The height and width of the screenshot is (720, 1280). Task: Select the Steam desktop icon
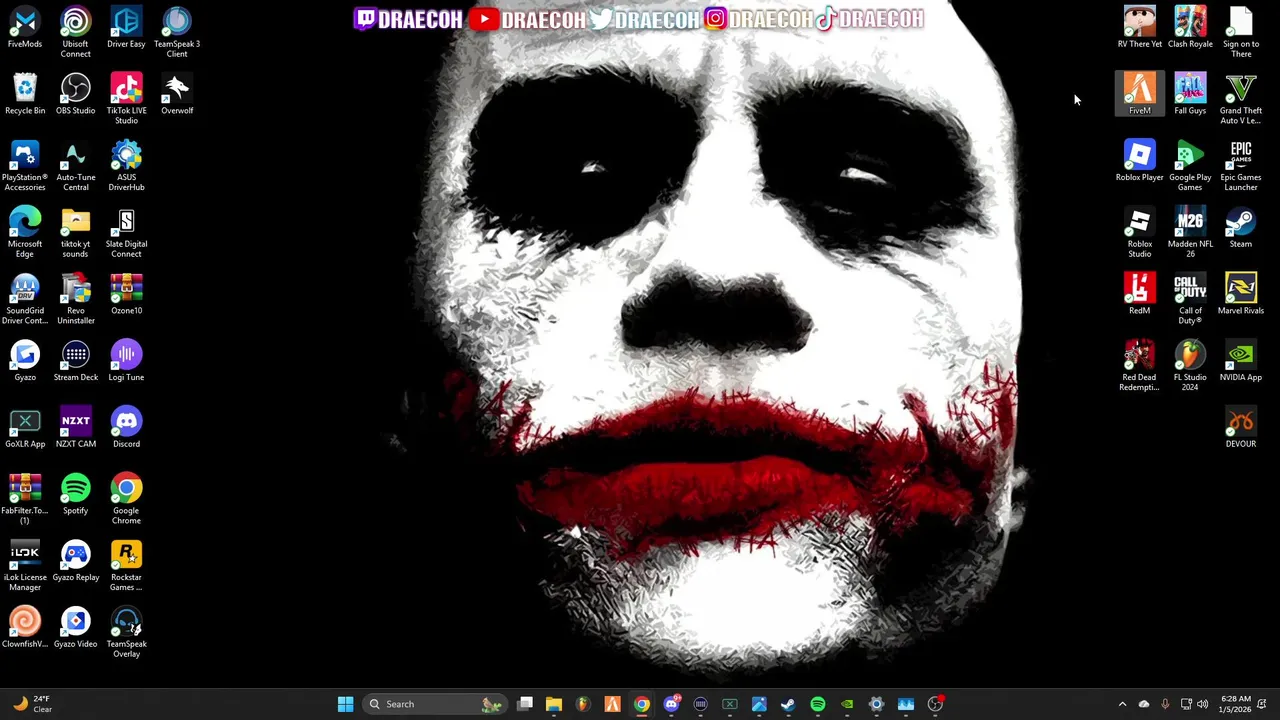[1241, 228]
